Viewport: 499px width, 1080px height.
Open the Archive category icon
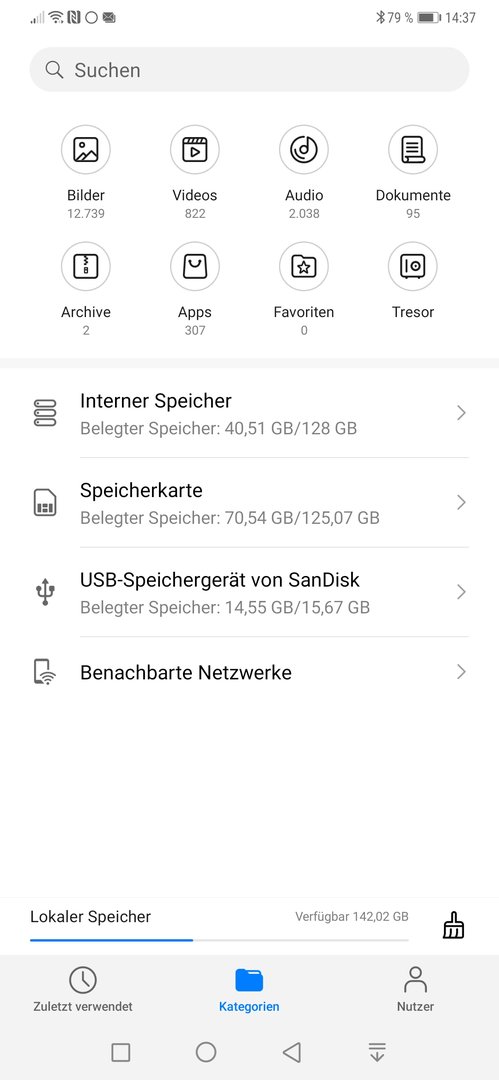[x=86, y=266]
